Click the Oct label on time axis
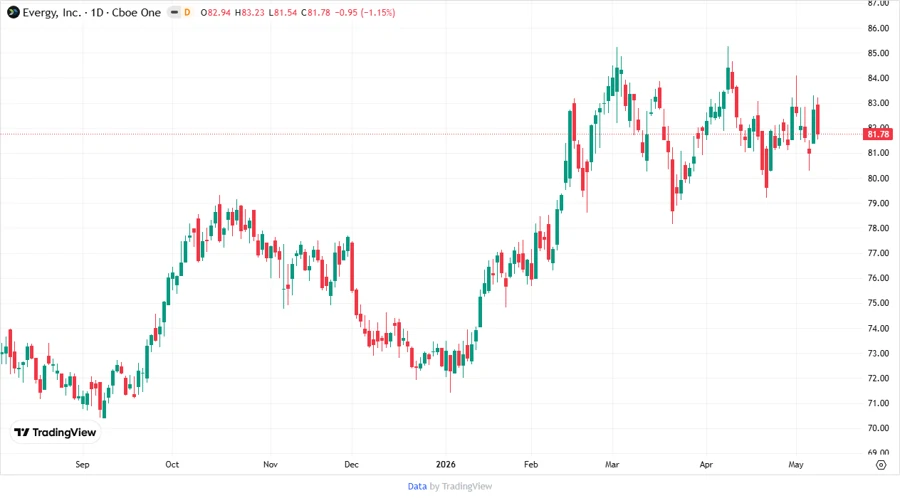Viewport: 900px width, 498px height. pos(172,464)
